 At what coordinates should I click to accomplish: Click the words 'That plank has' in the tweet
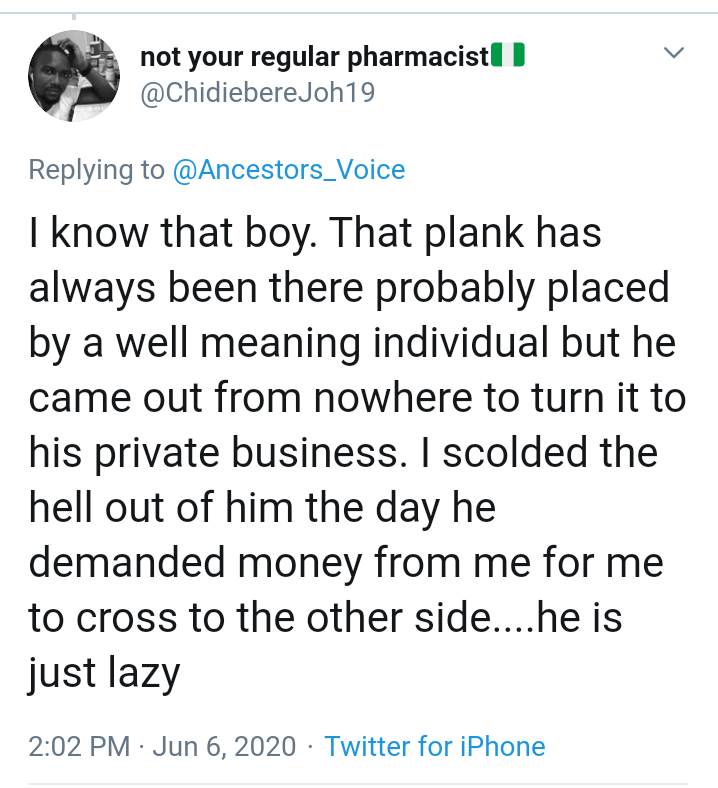point(464,233)
